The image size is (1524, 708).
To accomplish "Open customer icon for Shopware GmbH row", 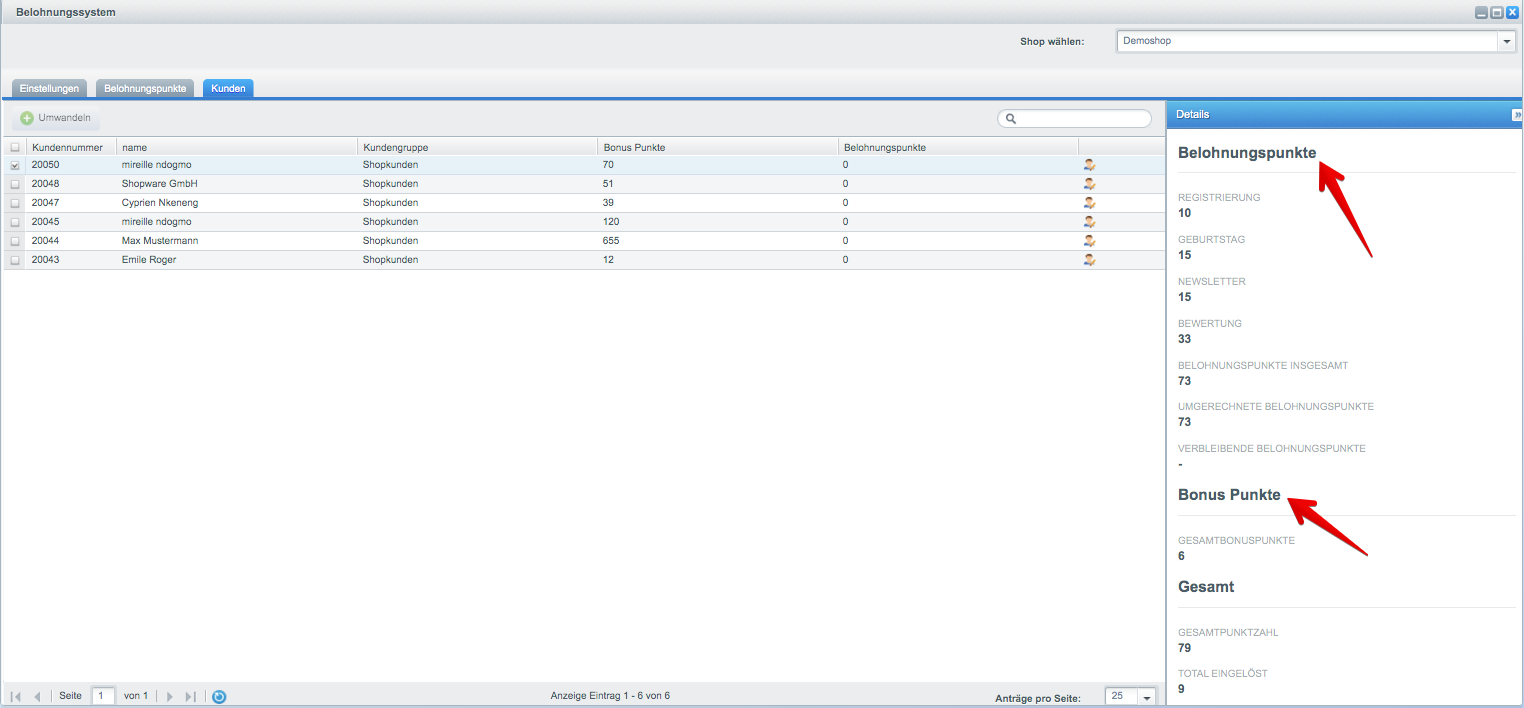I will click(x=1089, y=184).
